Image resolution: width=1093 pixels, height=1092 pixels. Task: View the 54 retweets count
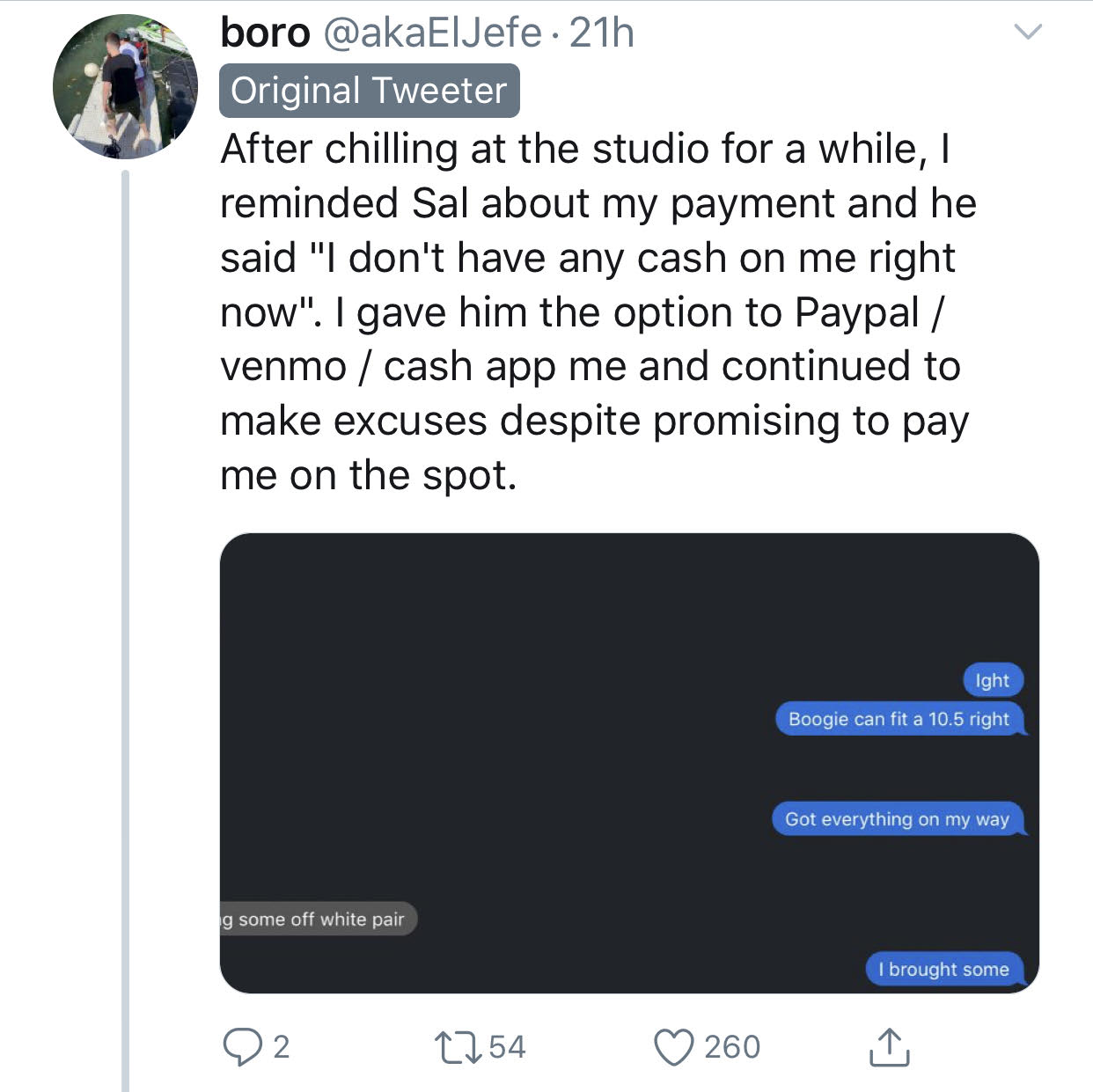click(507, 1047)
